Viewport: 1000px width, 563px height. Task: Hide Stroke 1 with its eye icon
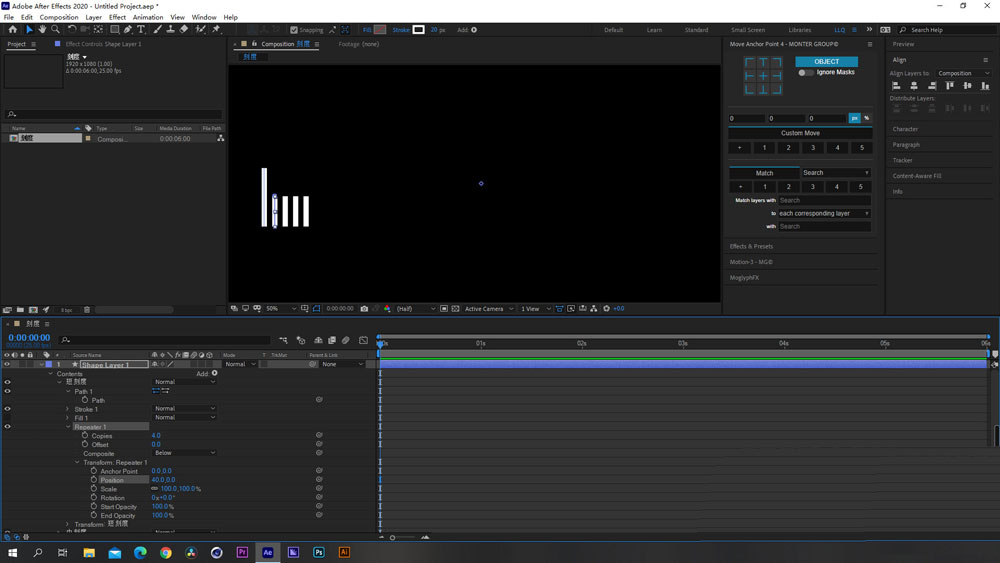point(7,409)
